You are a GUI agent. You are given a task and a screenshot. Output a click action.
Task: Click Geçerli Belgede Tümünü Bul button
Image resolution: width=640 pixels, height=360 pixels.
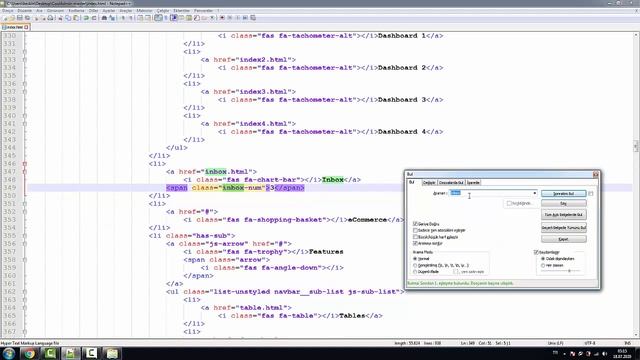[x=564, y=227]
